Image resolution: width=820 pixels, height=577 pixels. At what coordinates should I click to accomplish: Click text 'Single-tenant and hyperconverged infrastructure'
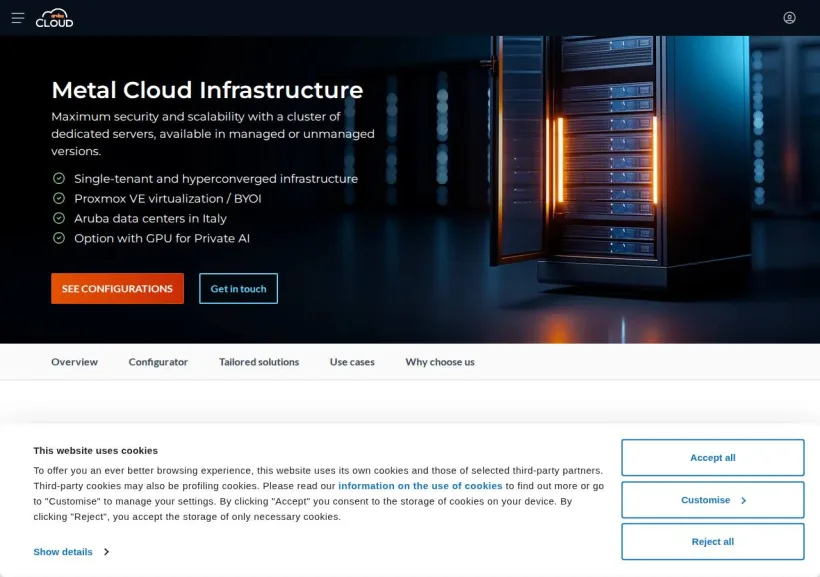[x=216, y=179]
